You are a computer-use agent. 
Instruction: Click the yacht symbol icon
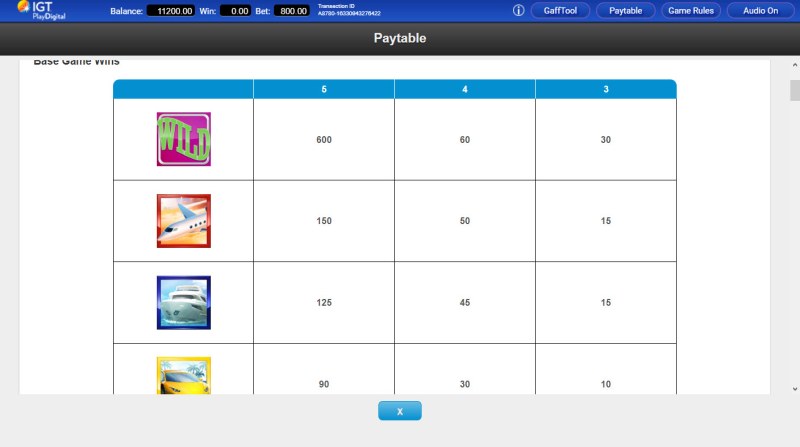click(184, 303)
